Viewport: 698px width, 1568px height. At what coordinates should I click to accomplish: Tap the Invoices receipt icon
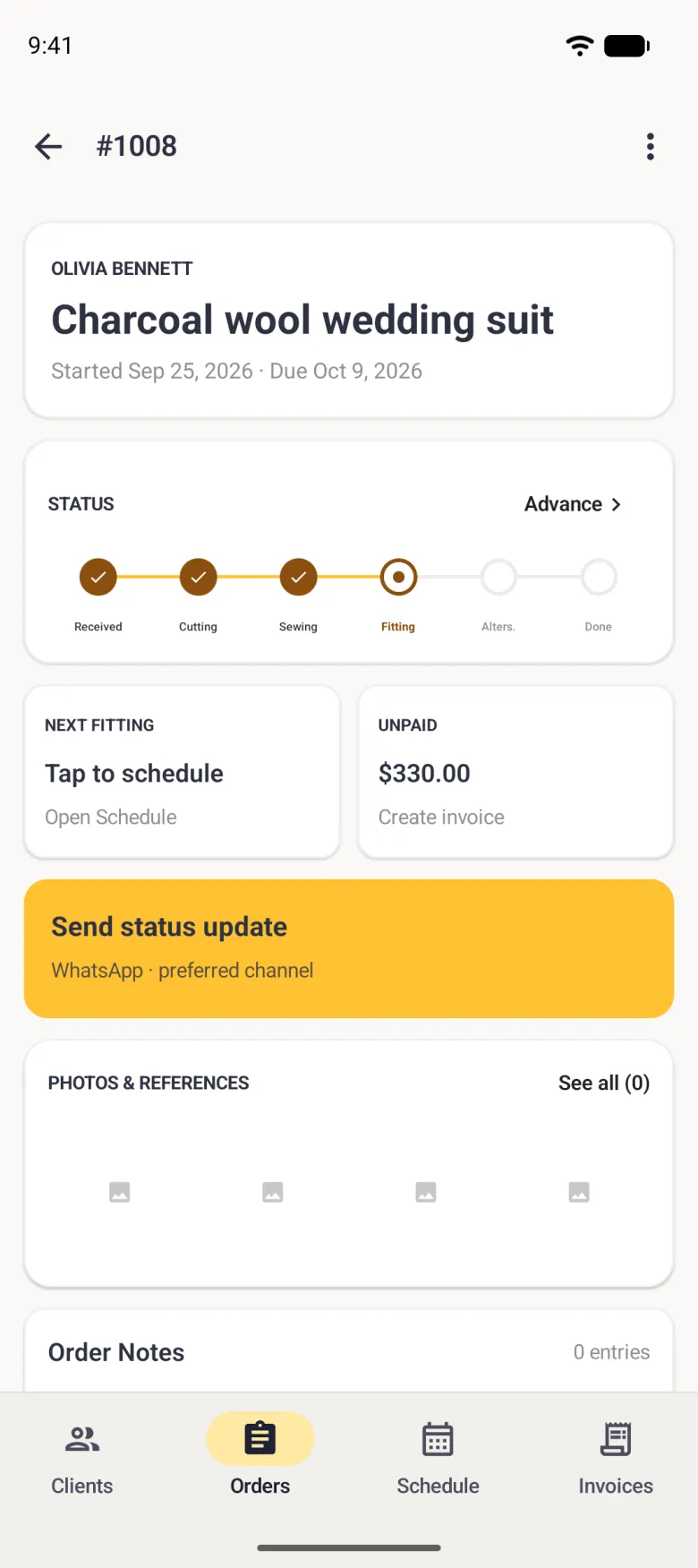pos(616,1439)
